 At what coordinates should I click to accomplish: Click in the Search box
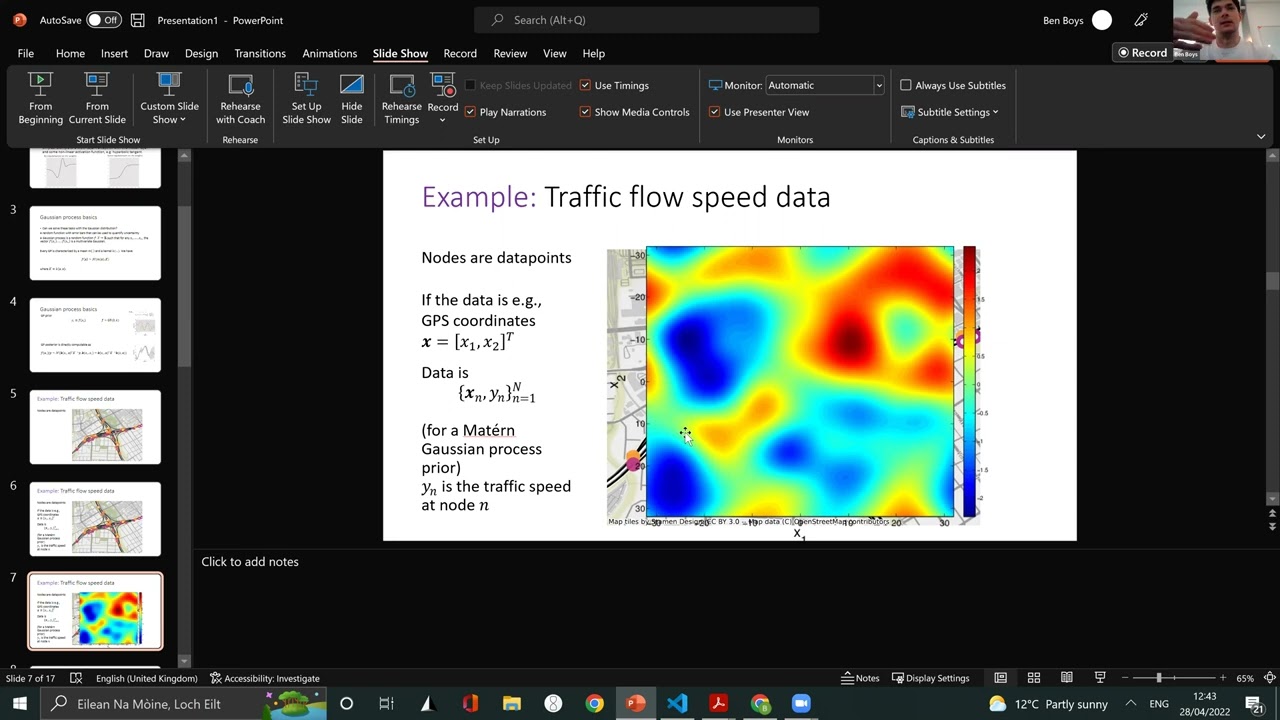pyautogui.click(x=647, y=20)
